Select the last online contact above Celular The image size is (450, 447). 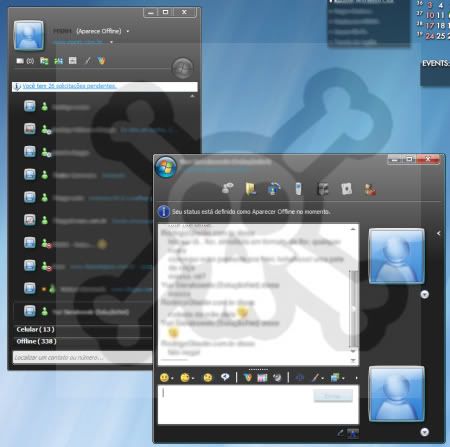(x=83, y=312)
